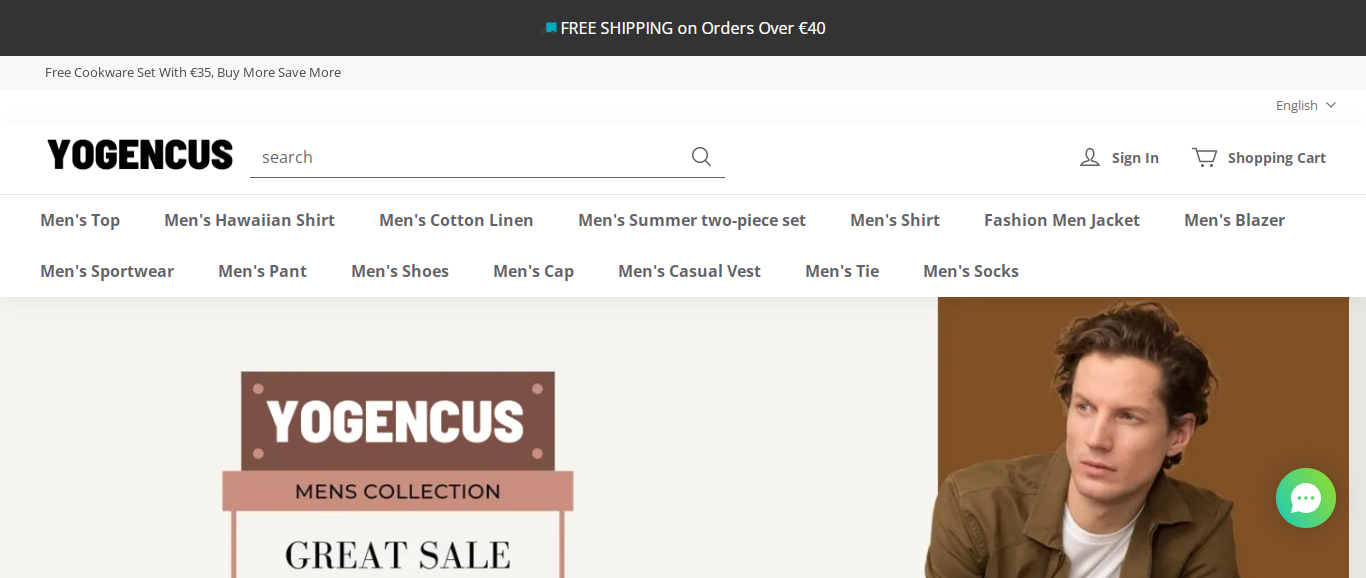Click the Free Cookware Set promo text
This screenshot has width=1366, height=578.
click(x=193, y=72)
